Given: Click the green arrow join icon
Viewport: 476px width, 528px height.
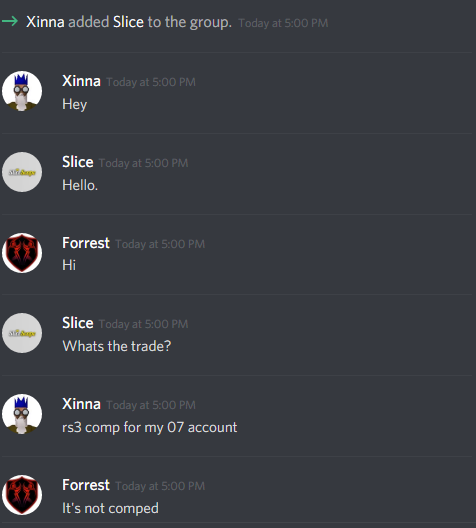Looking at the screenshot, I should point(10,22).
